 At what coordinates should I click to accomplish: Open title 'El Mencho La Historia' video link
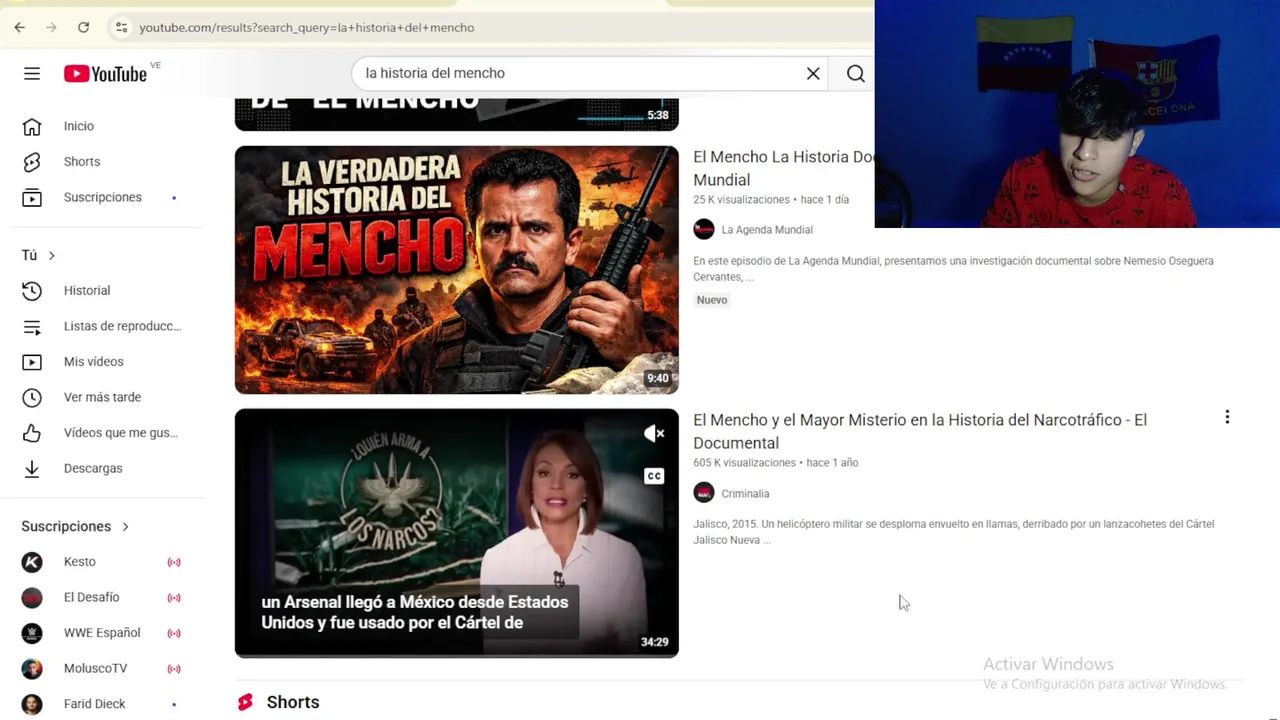(x=784, y=168)
